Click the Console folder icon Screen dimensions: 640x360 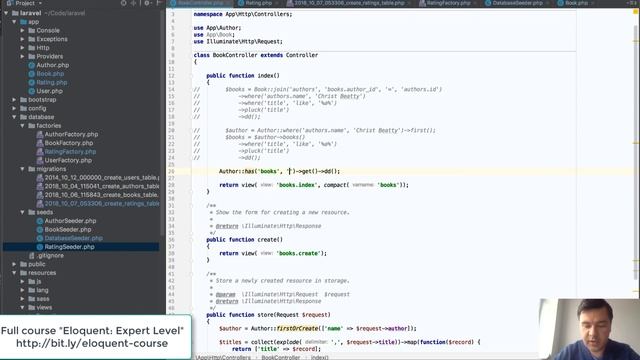31,31
